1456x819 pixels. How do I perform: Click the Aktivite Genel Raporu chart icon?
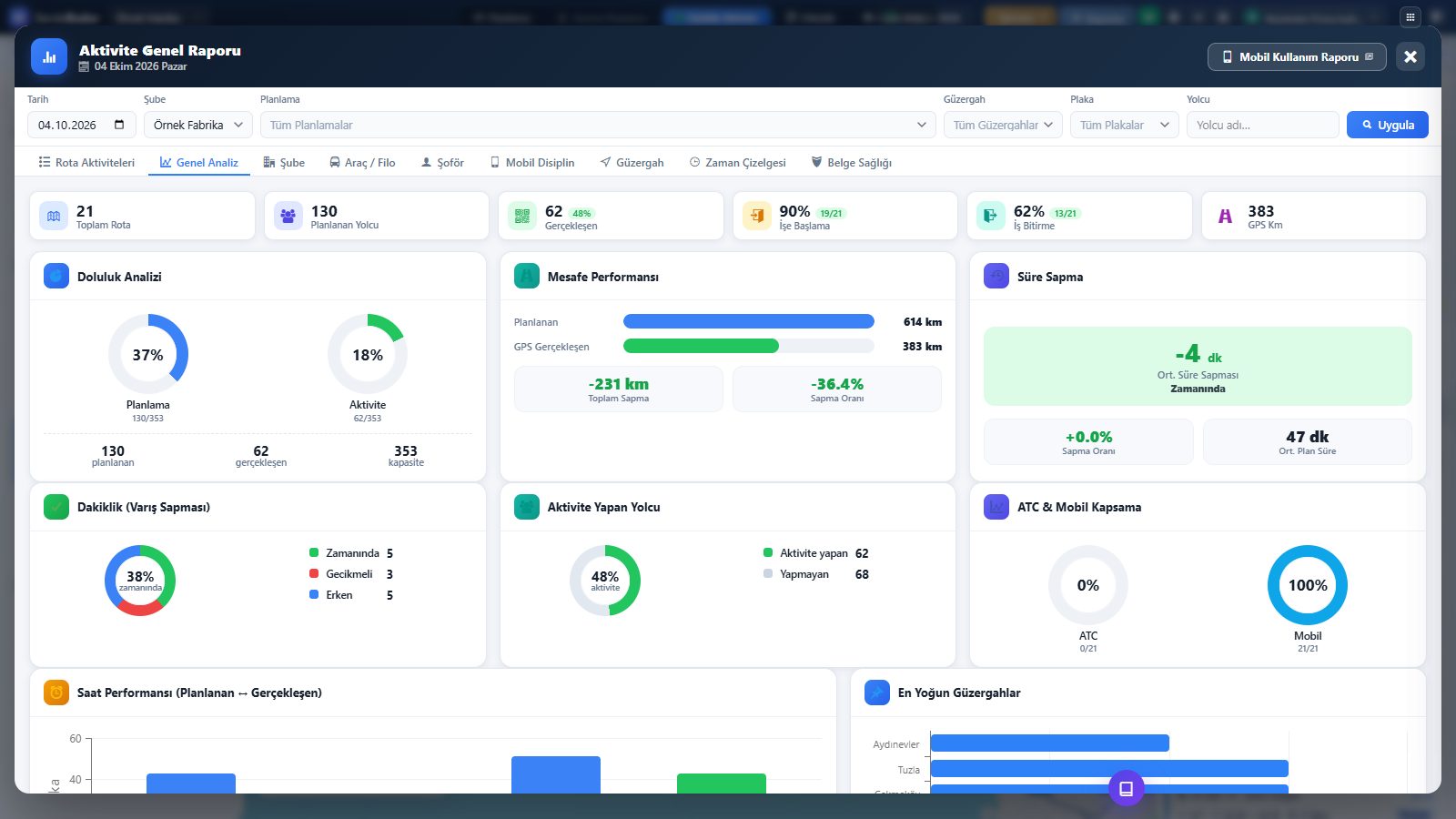click(x=49, y=56)
